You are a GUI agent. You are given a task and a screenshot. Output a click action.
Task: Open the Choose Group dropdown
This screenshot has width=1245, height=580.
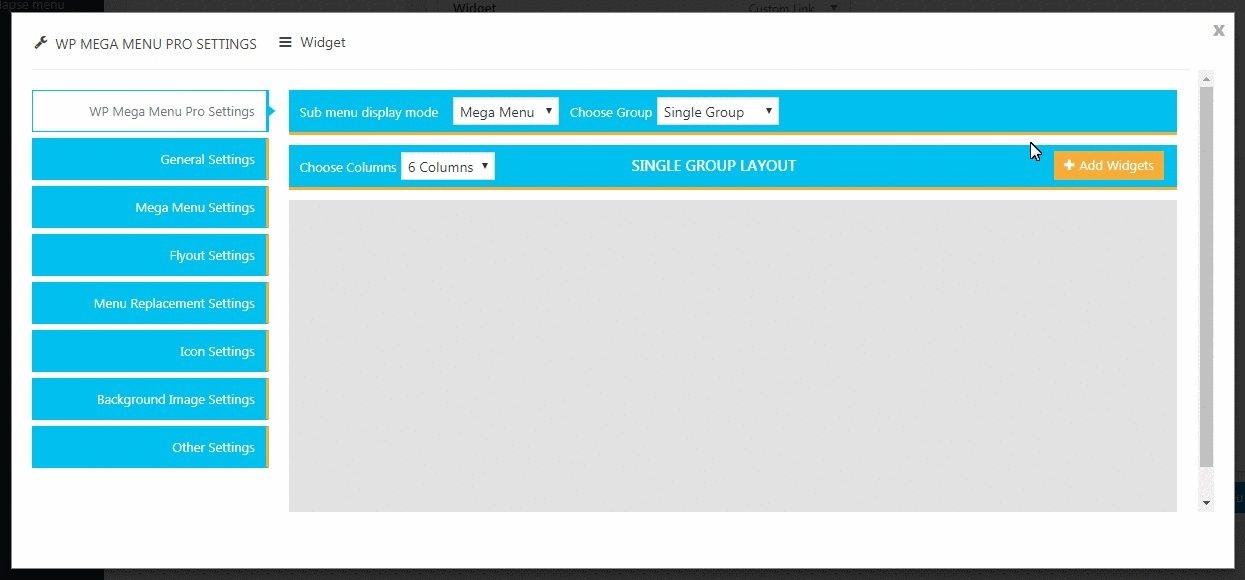[717, 112]
